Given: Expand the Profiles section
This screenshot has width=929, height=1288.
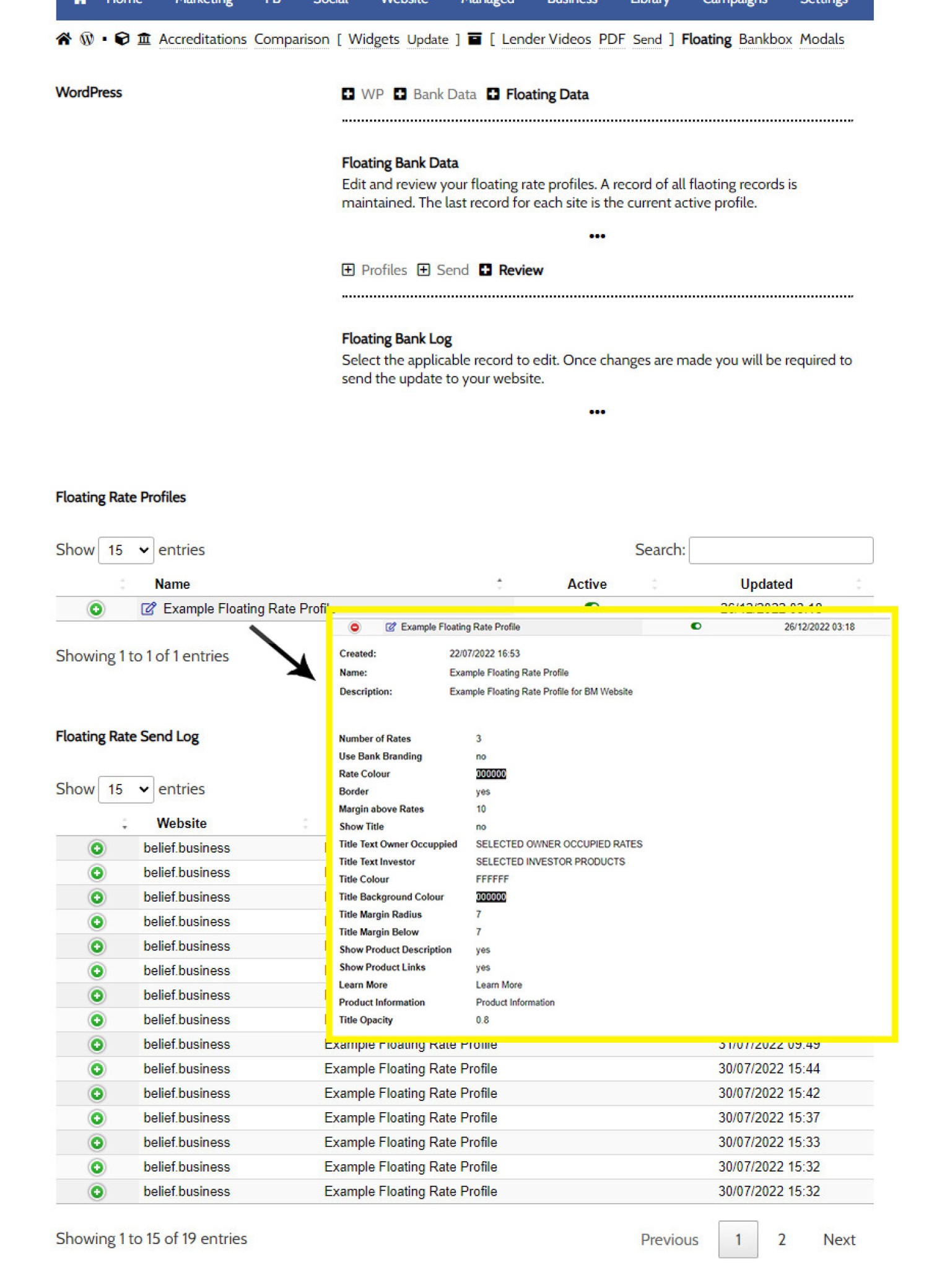Looking at the screenshot, I should tap(374, 270).
